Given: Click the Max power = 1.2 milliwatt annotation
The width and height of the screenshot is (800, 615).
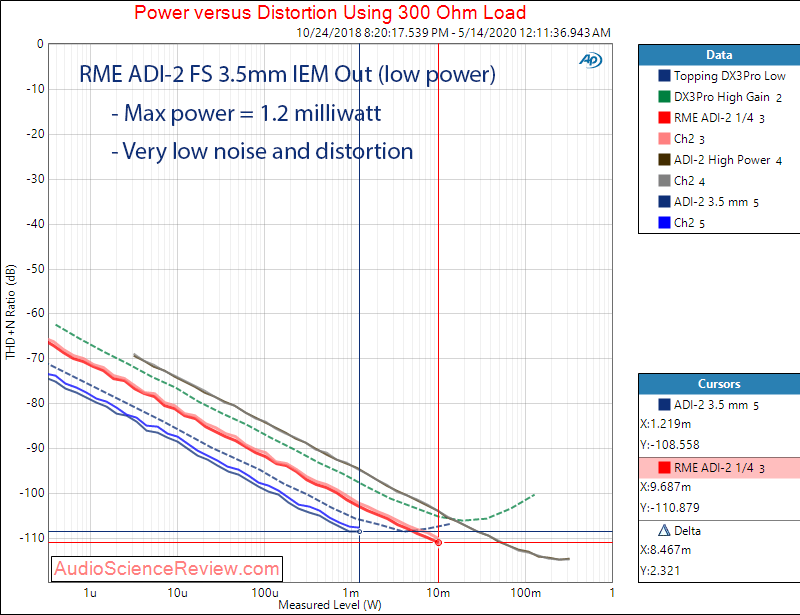Looking at the screenshot, I should (x=246, y=113).
